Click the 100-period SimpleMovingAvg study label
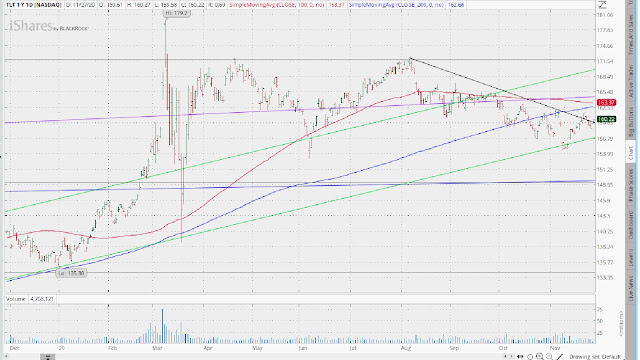The image size is (640, 360). (x=277, y=5)
